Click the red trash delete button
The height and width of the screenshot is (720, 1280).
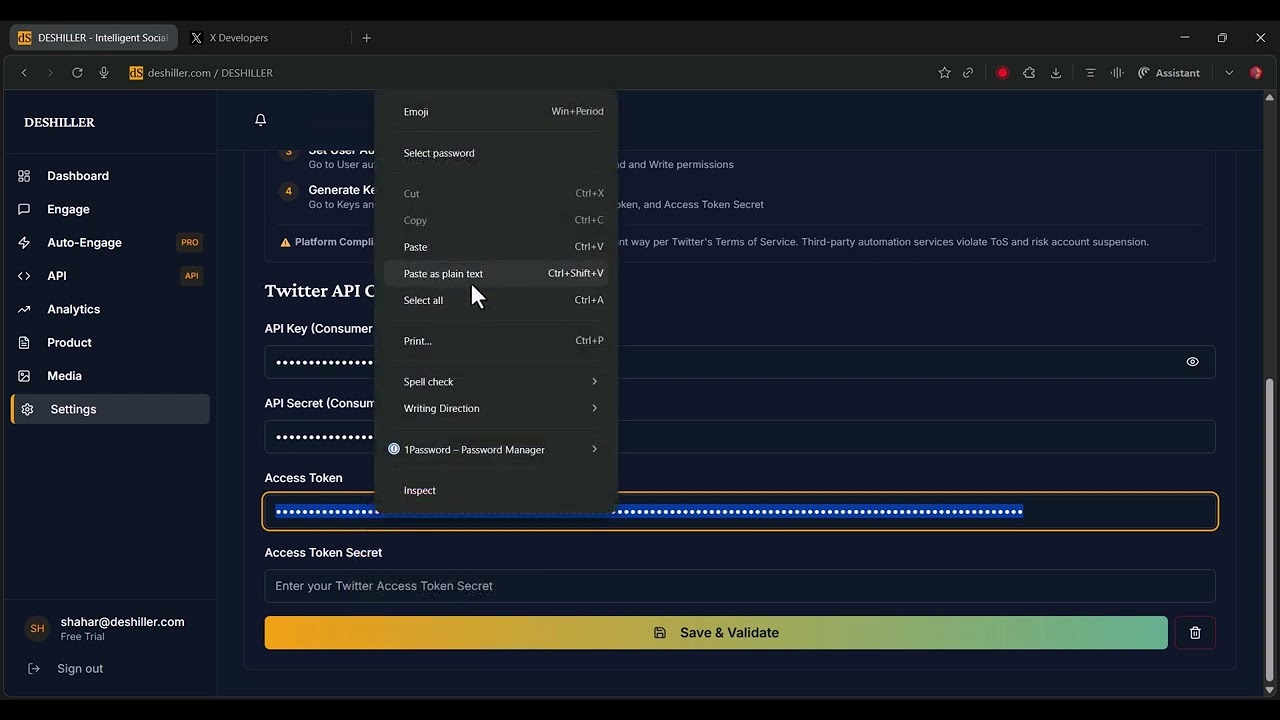click(1195, 633)
